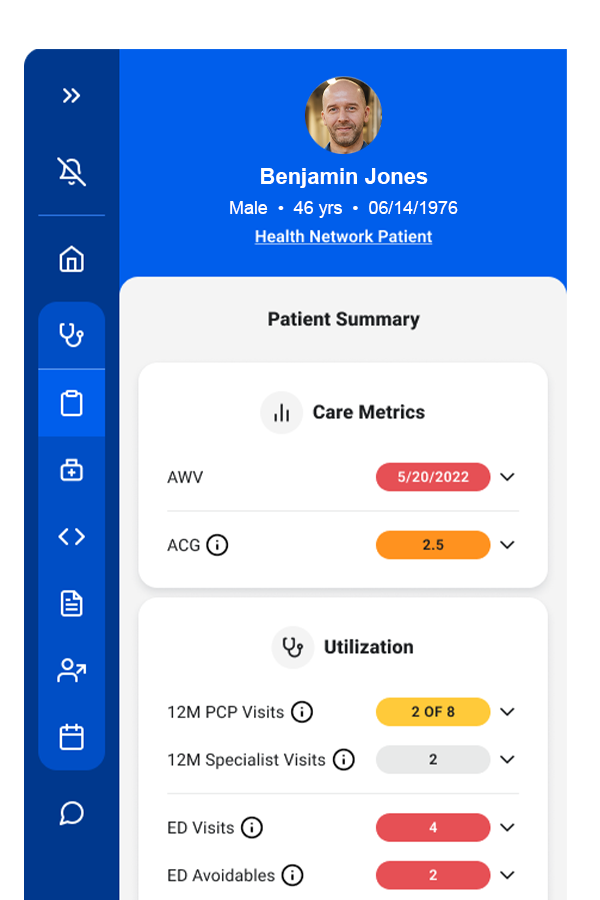600x900 pixels.
Task: Expand the ED Visits row chevron
Action: coord(507,827)
